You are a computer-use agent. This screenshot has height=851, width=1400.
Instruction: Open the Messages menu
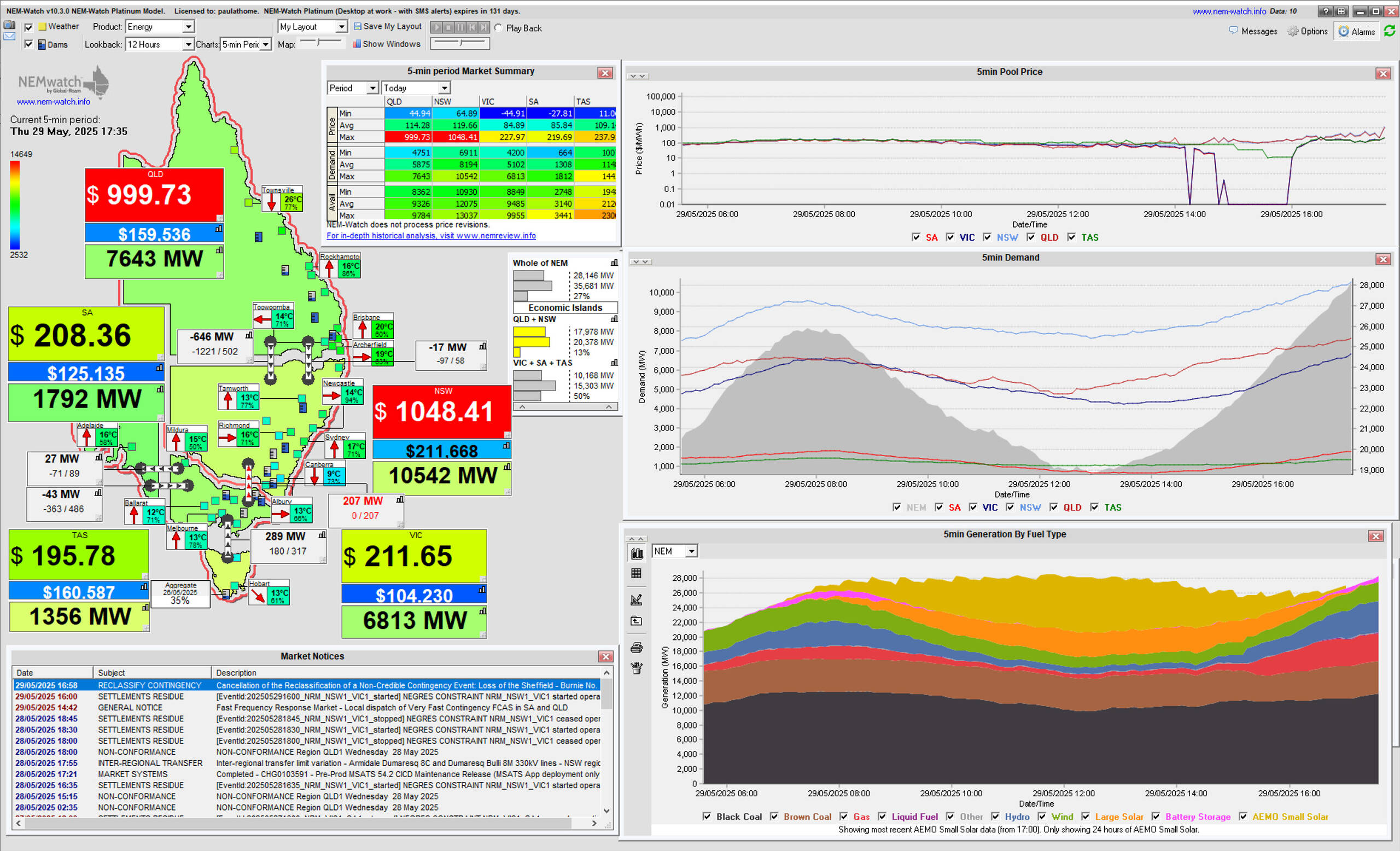pos(1253,31)
